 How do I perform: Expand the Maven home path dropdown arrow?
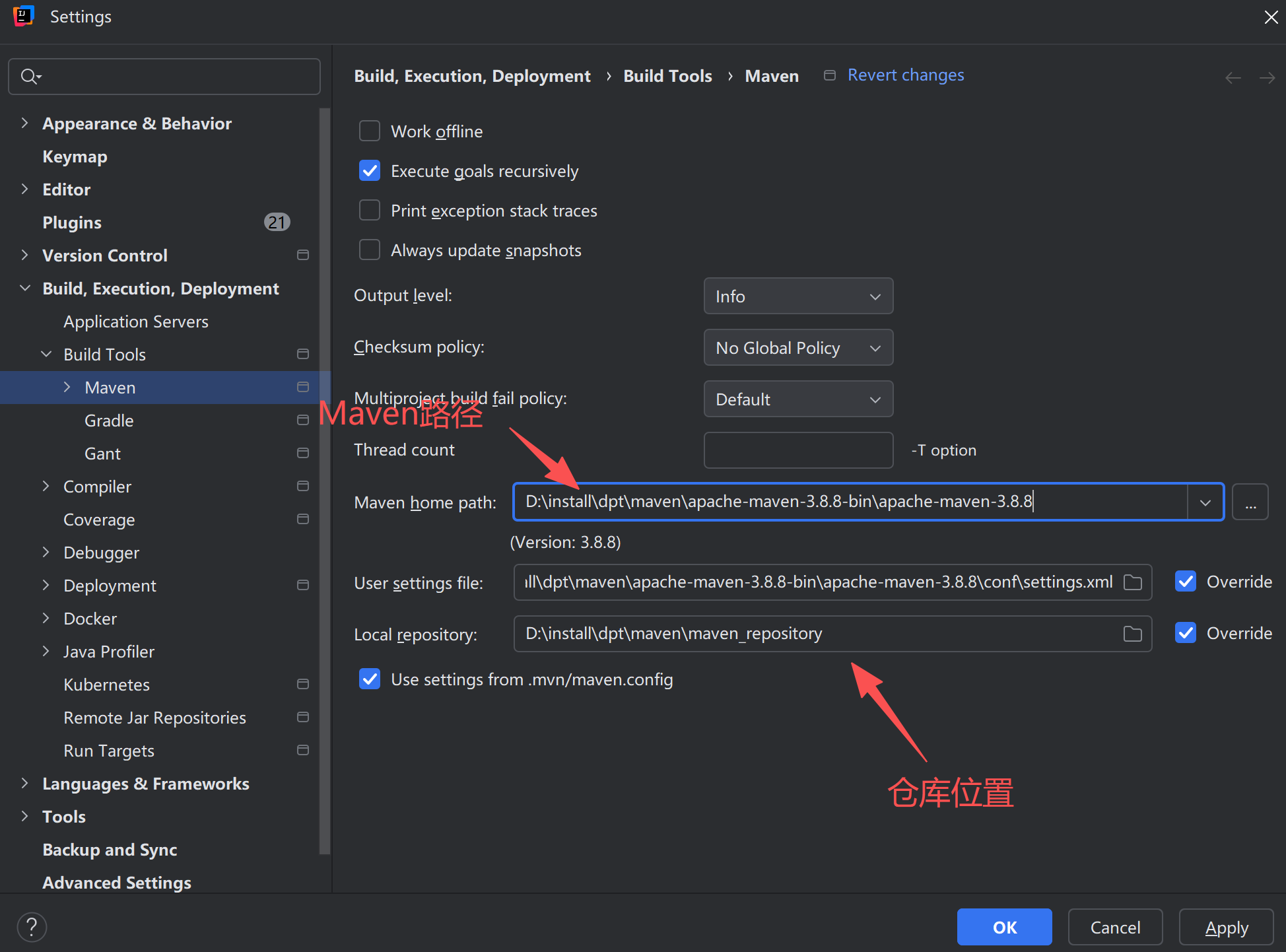(x=1205, y=502)
